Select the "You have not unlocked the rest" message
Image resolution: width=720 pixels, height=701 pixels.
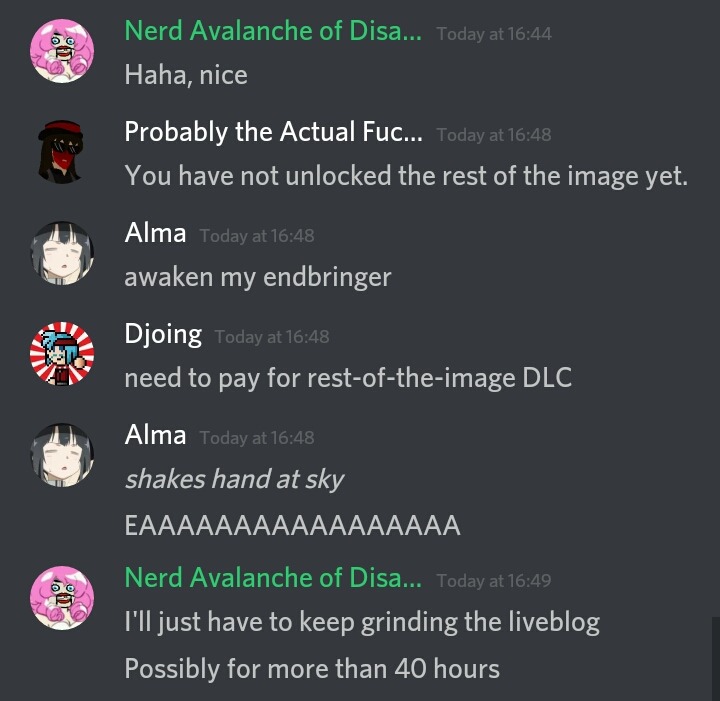[x=406, y=176]
